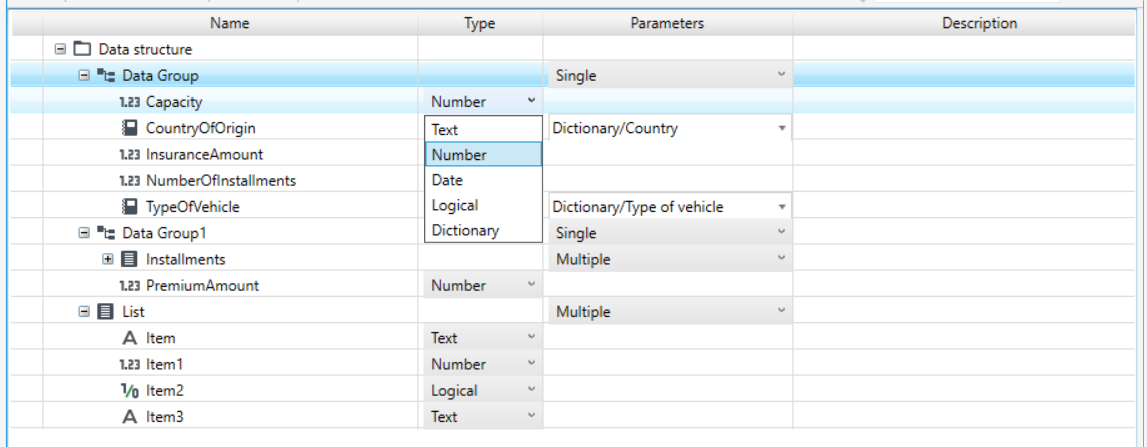This screenshot has height=447, width=1147.
Task: Open the Item2 type dropdown showing Logical
Action: pos(483,391)
